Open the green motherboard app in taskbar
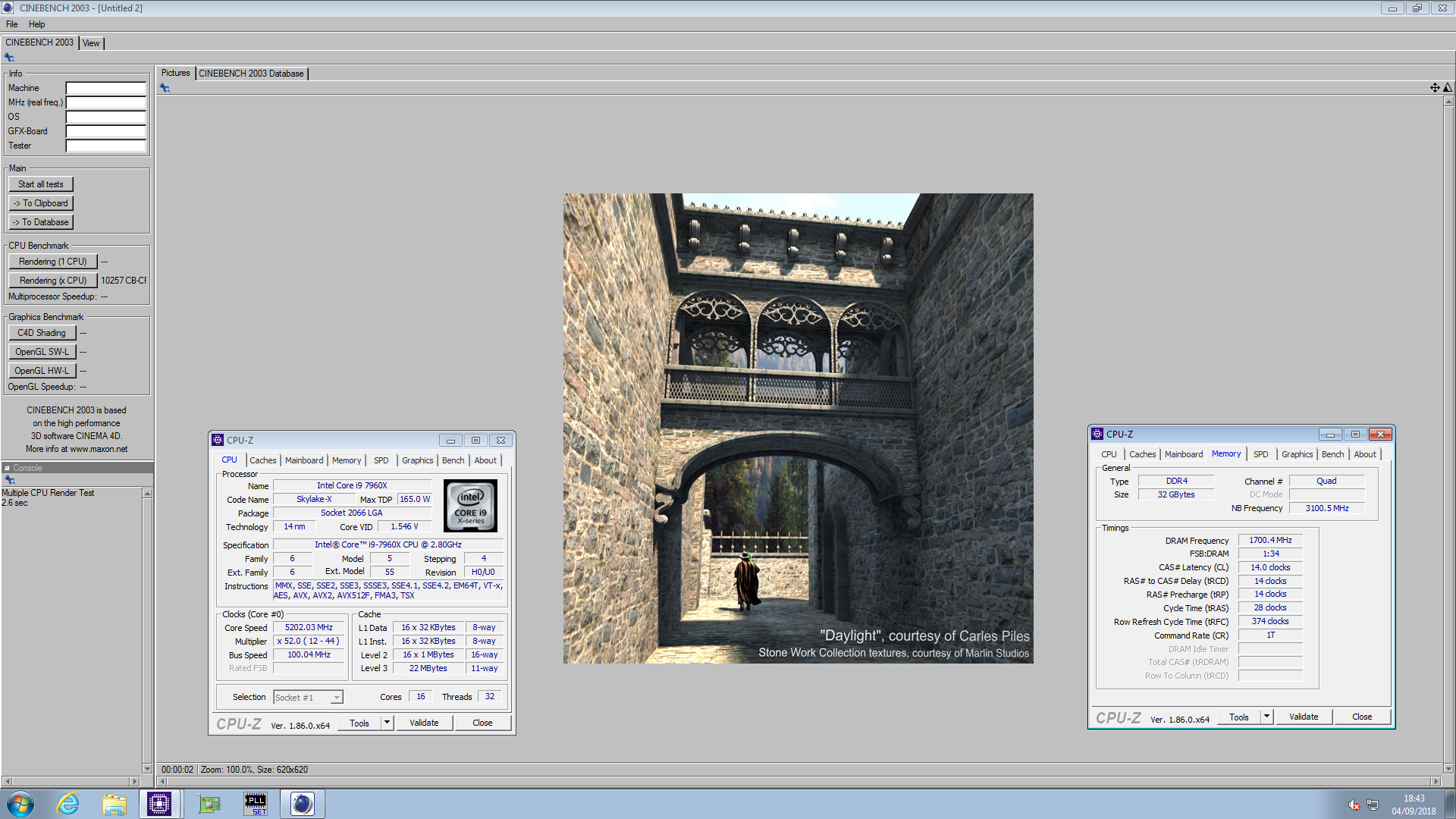Image resolution: width=1456 pixels, height=819 pixels. [x=209, y=804]
